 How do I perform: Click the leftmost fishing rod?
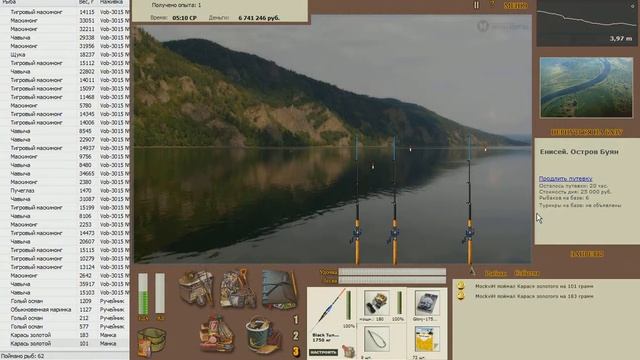(357, 200)
